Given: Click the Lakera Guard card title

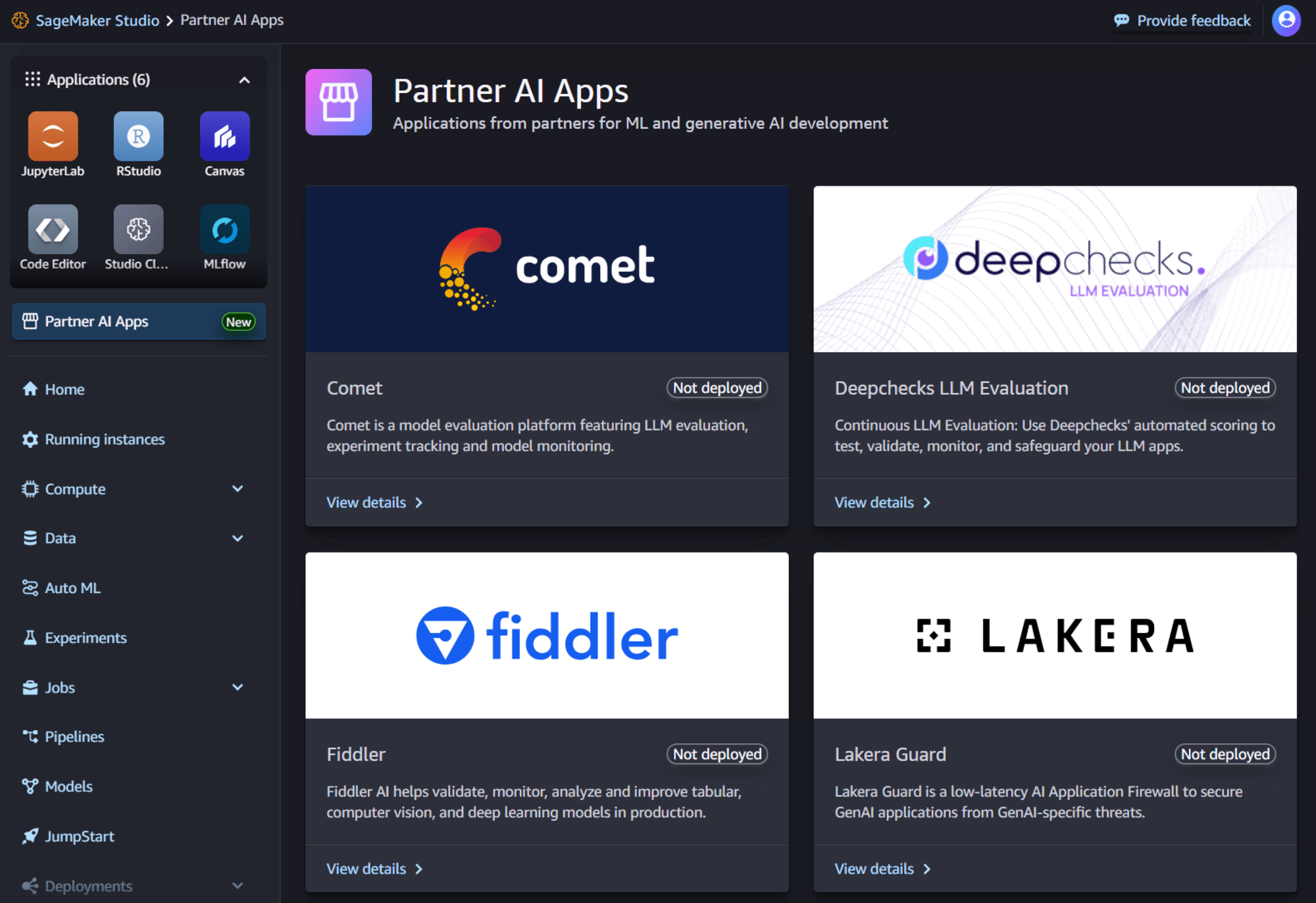Looking at the screenshot, I should [x=890, y=754].
